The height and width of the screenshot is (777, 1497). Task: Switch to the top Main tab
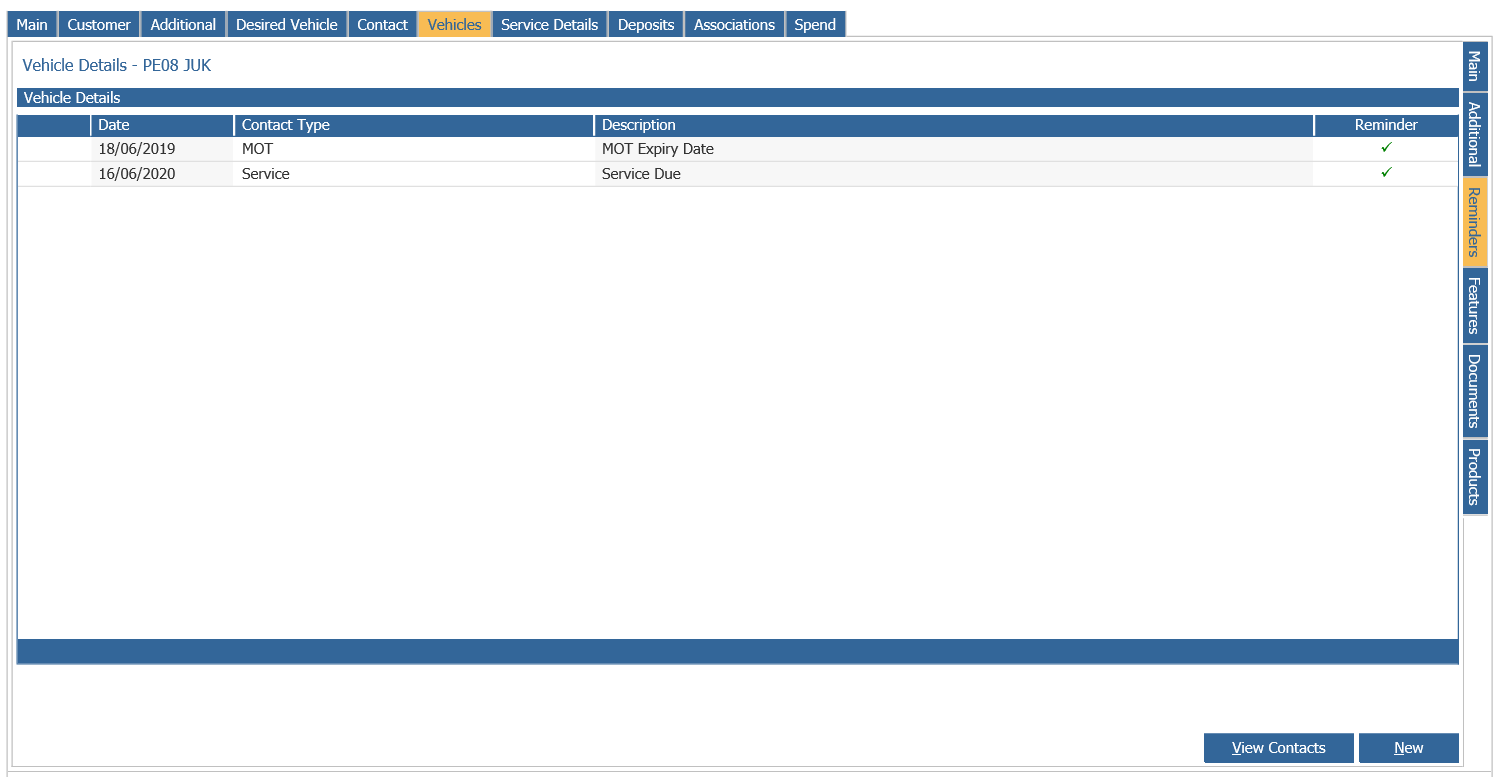pyautogui.click(x=32, y=24)
